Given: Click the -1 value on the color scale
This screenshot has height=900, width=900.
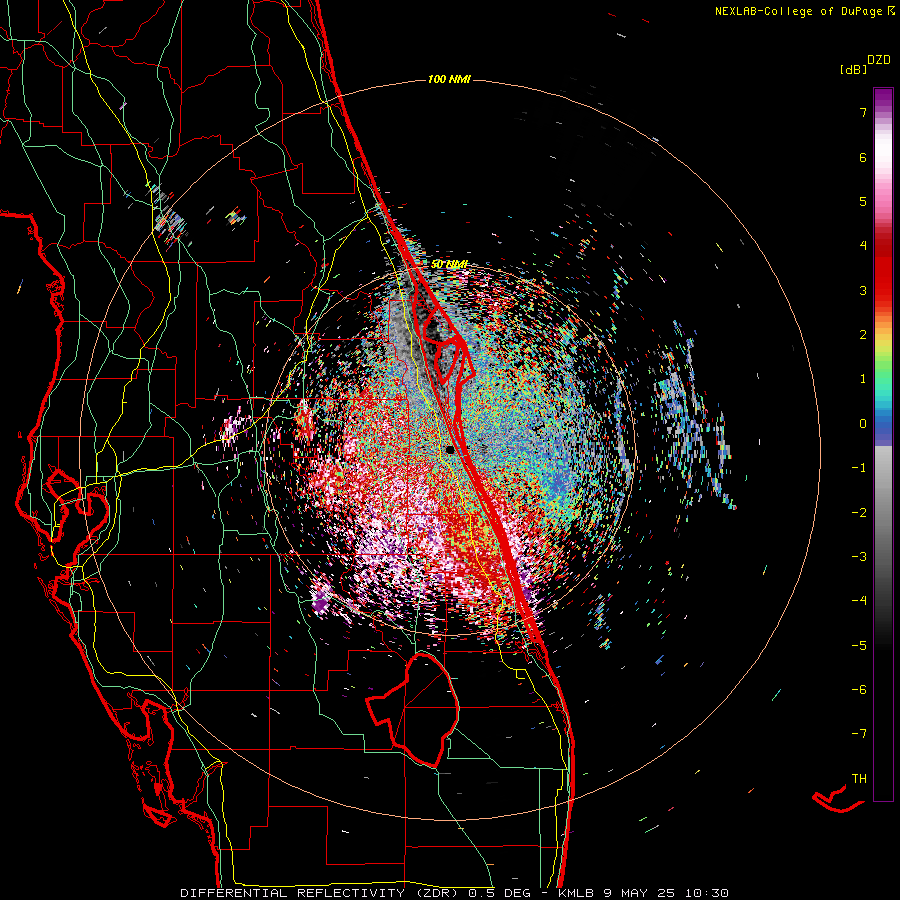Looking at the screenshot, I should 859,468.
